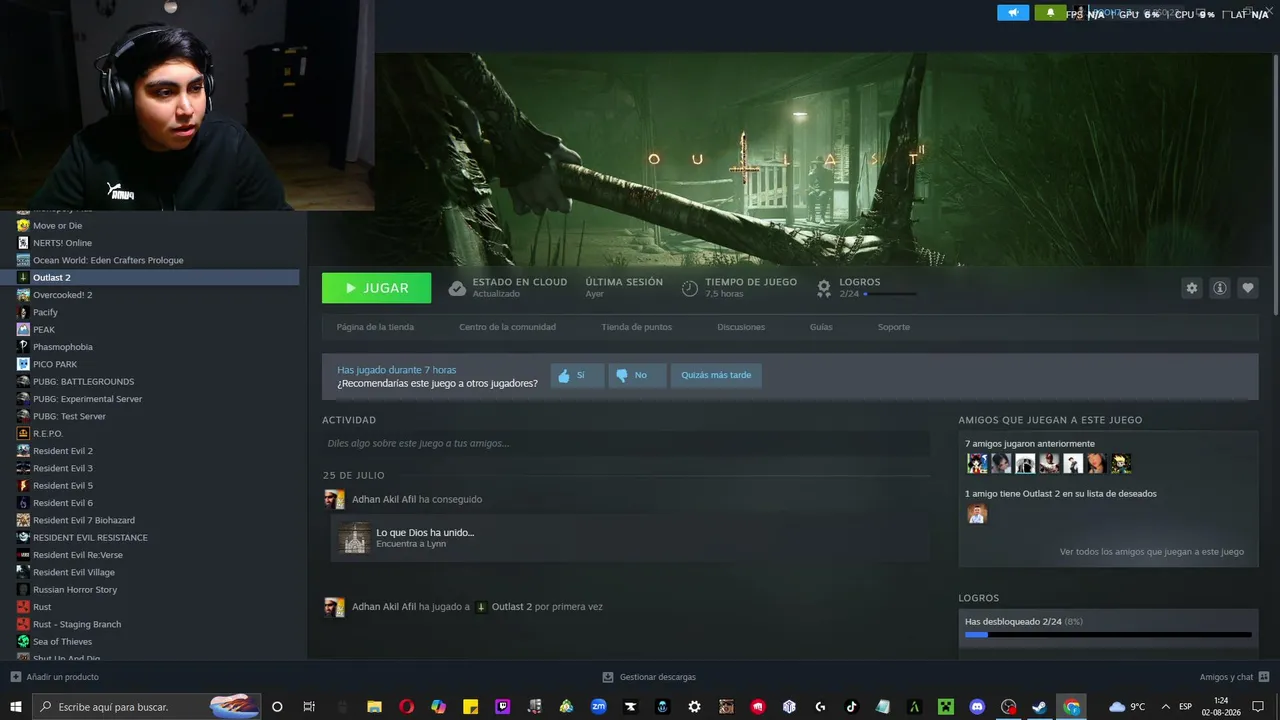Open Discord from the taskbar
This screenshot has width=1280, height=720.
click(977, 706)
